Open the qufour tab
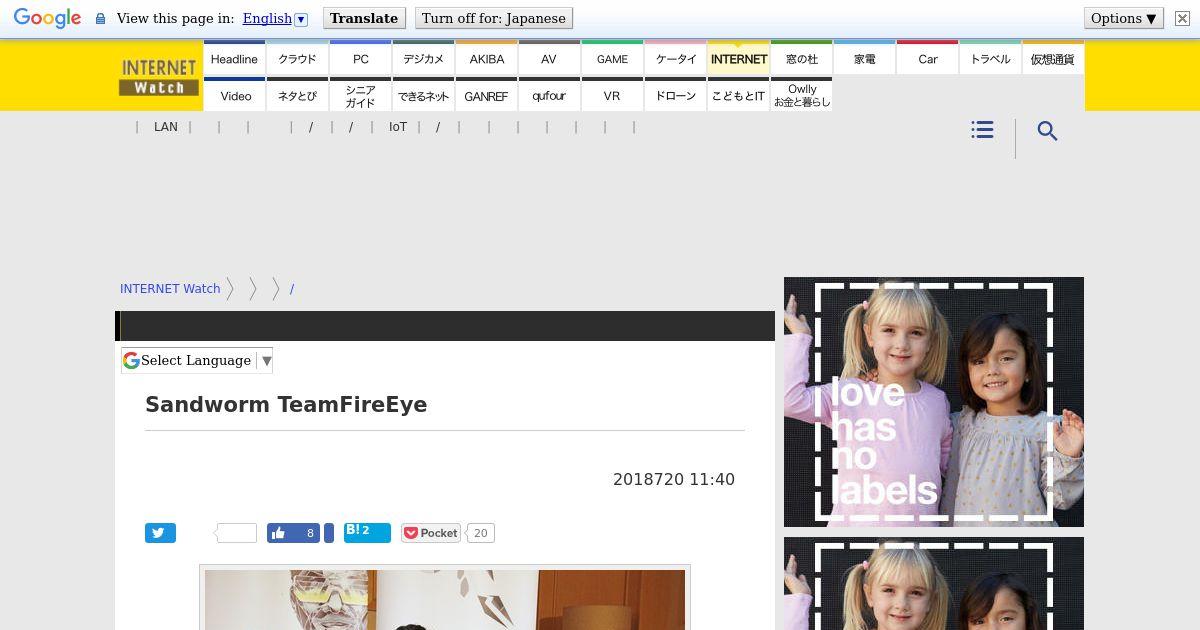Screen dimensions: 1200x630 549,95
